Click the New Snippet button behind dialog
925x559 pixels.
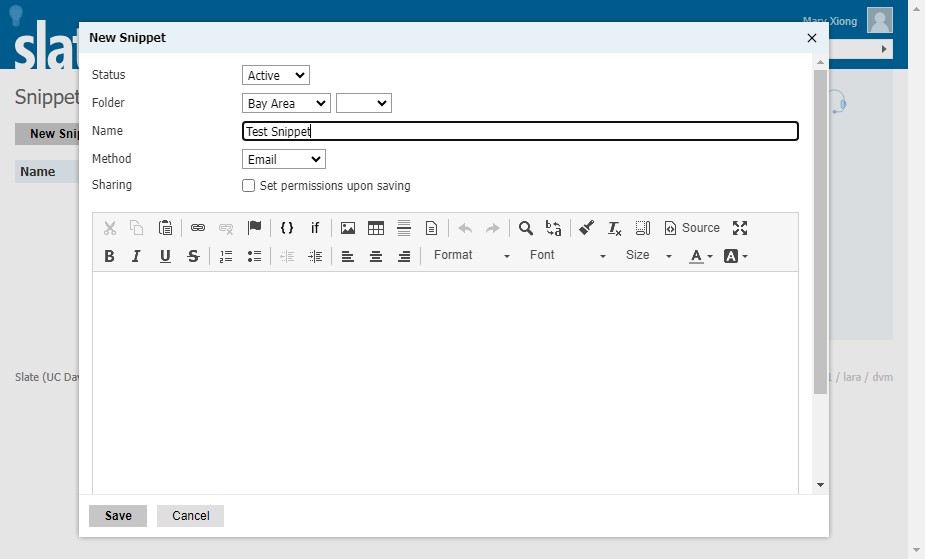point(48,134)
